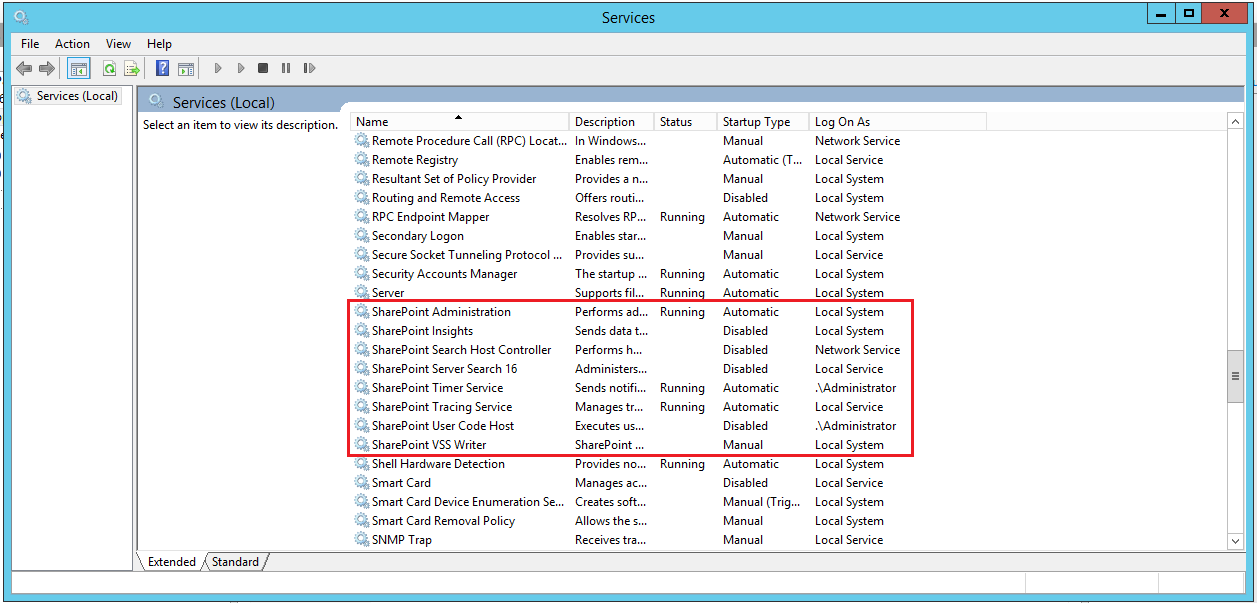
Task: Click the gear icon next to Server service
Action: click(362, 293)
